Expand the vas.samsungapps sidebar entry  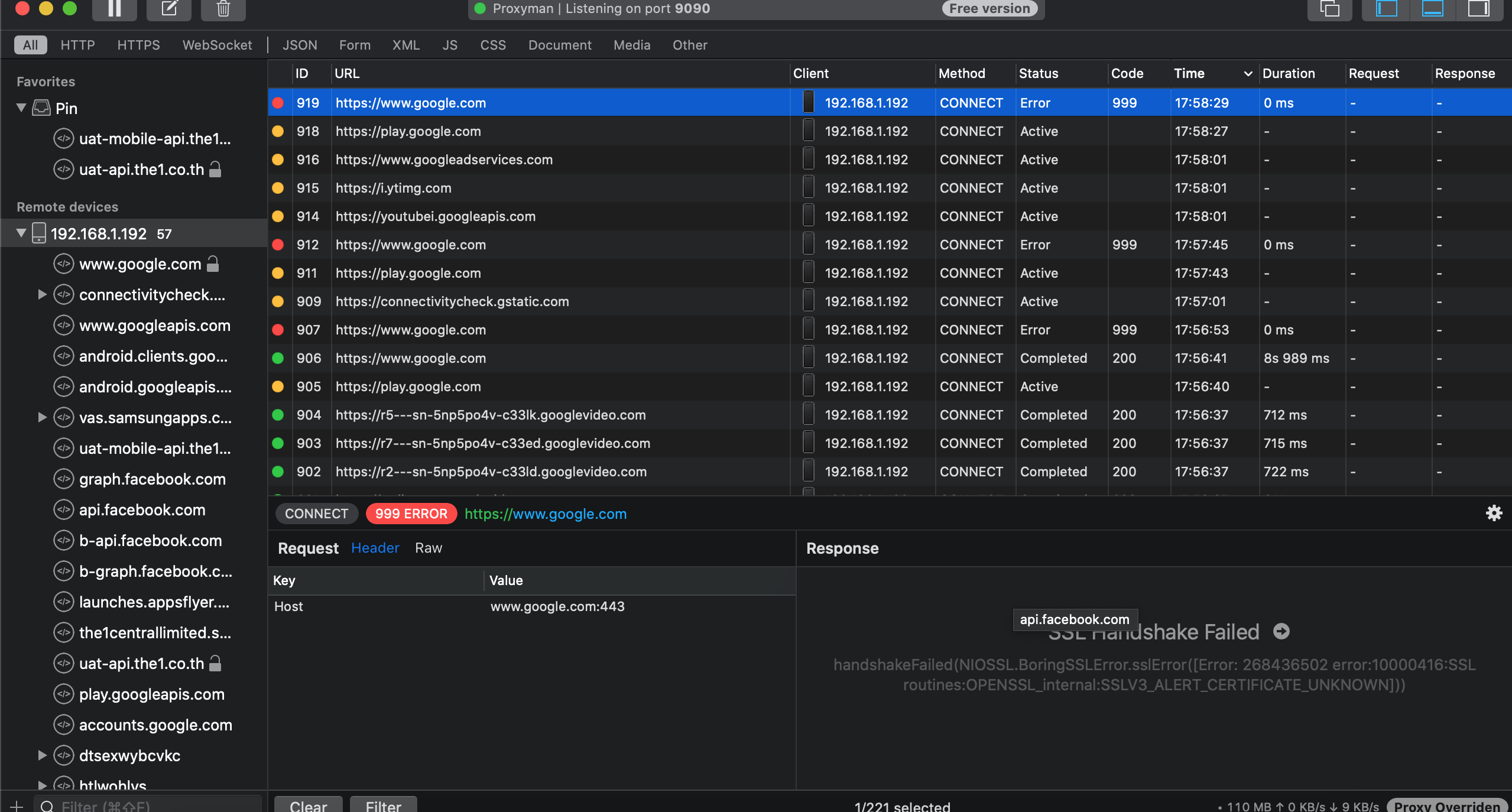click(x=42, y=417)
